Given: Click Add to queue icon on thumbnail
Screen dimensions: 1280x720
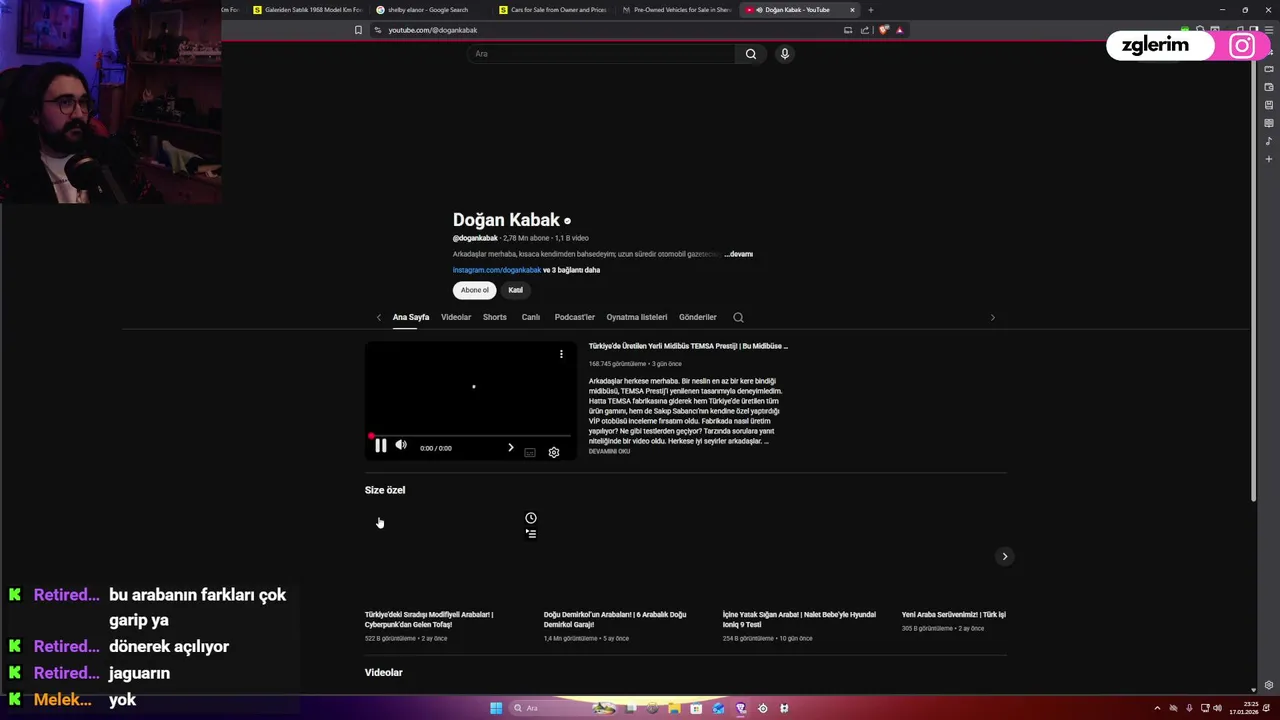Looking at the screenshot, I should click(x=531, y=534).
